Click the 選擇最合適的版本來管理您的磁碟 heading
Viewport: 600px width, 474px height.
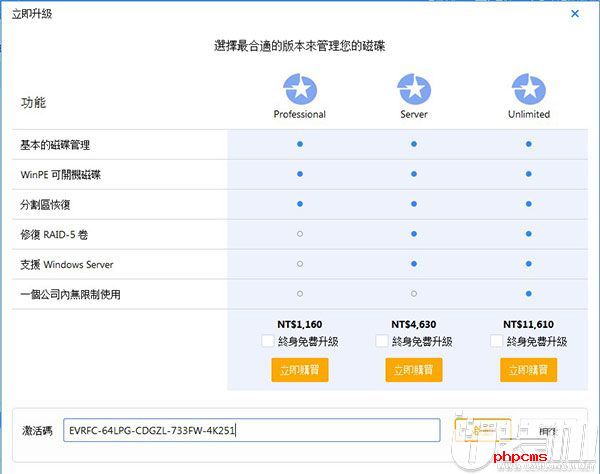300,46
